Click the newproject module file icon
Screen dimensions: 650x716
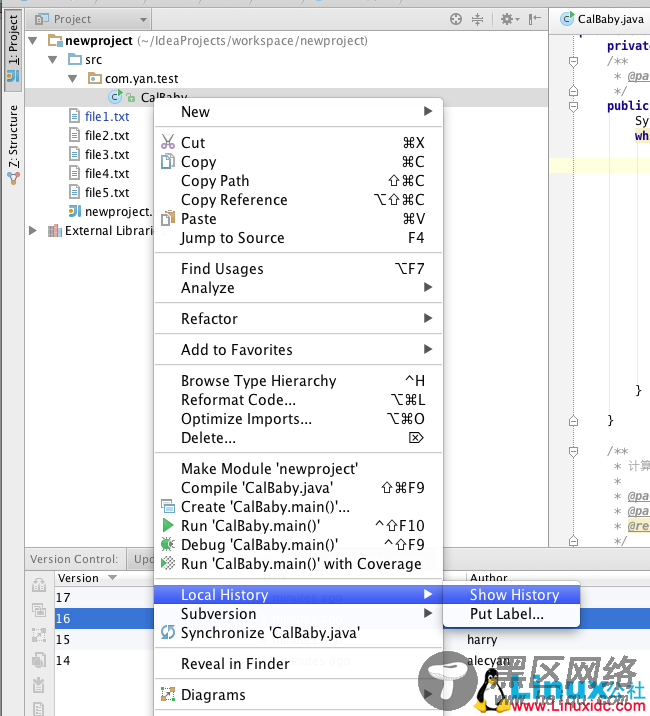(74, 211)
